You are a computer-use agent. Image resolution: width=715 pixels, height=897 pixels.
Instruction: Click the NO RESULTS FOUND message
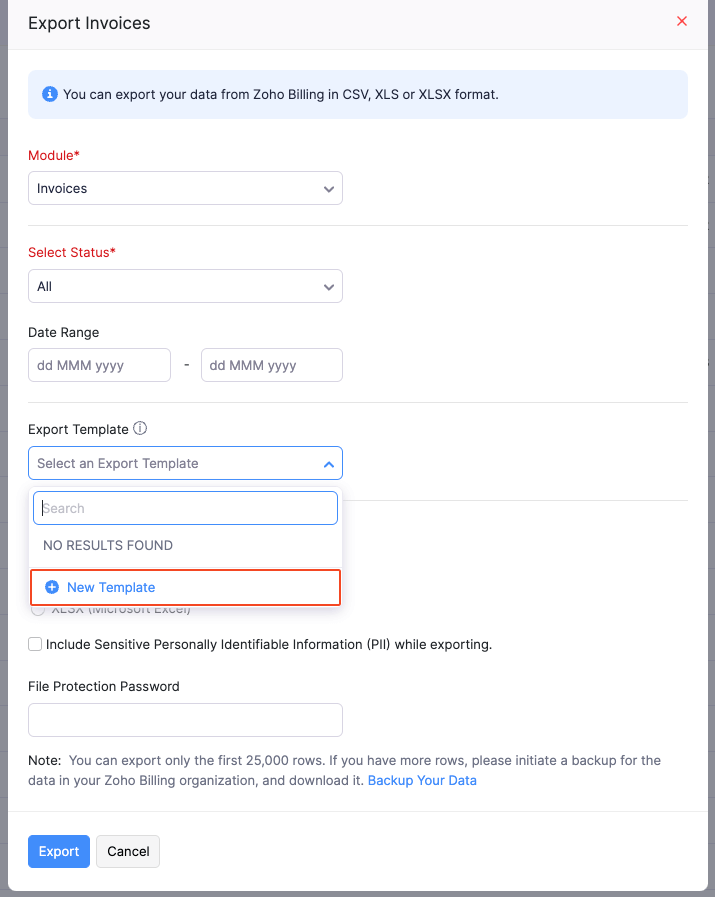(x=108, y=545)
